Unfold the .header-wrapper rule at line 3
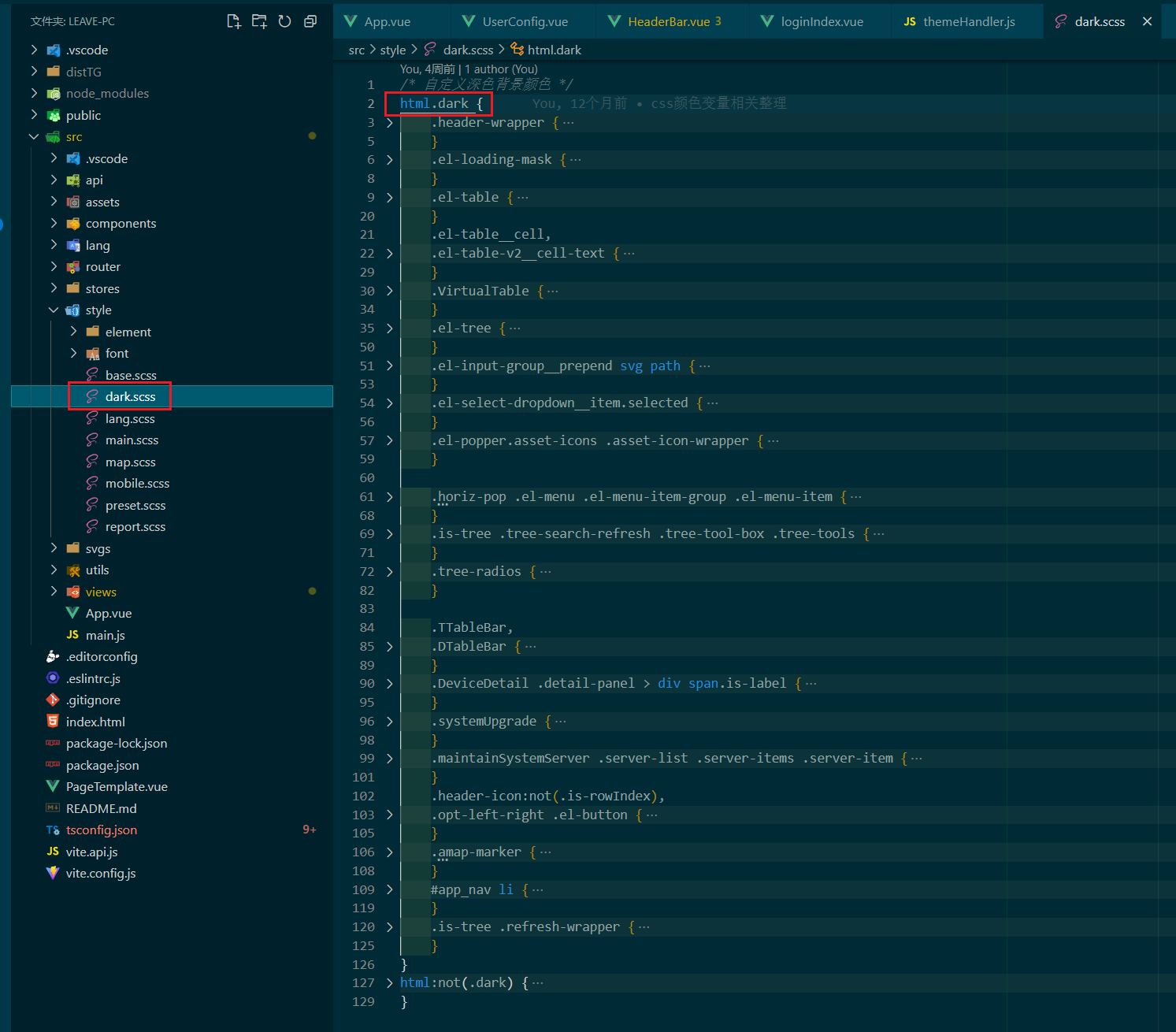This screenshot has width=1176, height=1032. 389,123
